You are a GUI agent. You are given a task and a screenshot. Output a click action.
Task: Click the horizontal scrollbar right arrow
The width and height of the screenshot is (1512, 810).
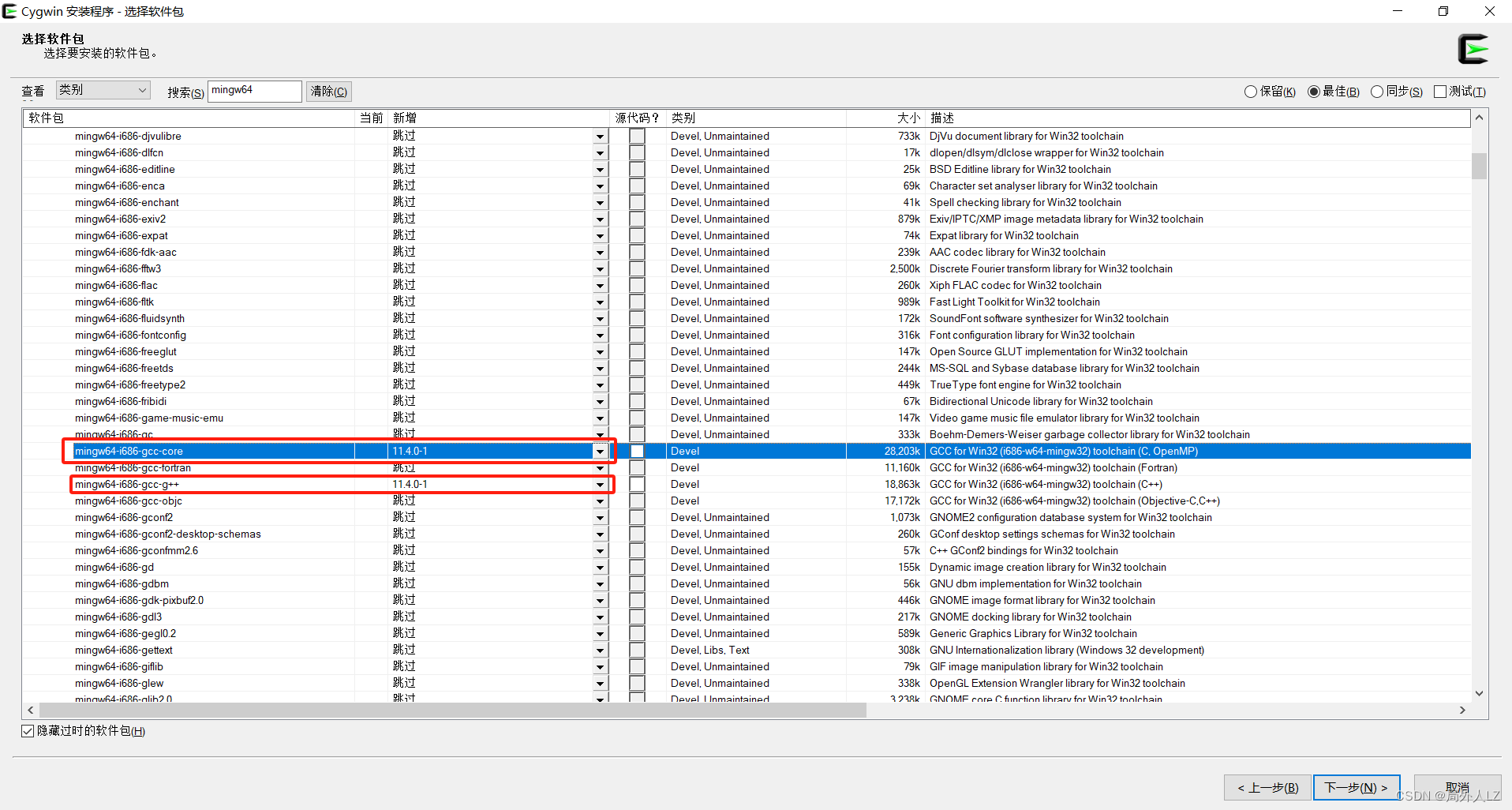1462,710
